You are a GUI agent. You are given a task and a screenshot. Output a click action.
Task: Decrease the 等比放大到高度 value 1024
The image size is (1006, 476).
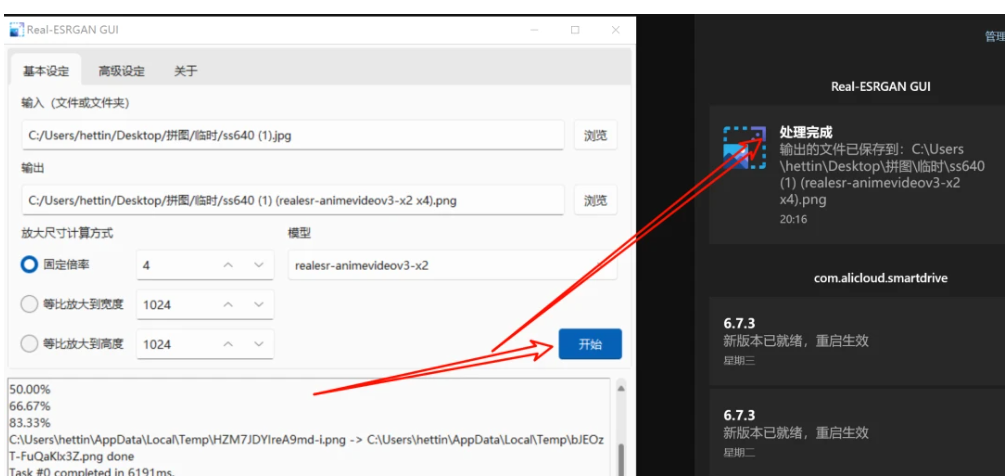pyautogui.click(x=259, y=344)
